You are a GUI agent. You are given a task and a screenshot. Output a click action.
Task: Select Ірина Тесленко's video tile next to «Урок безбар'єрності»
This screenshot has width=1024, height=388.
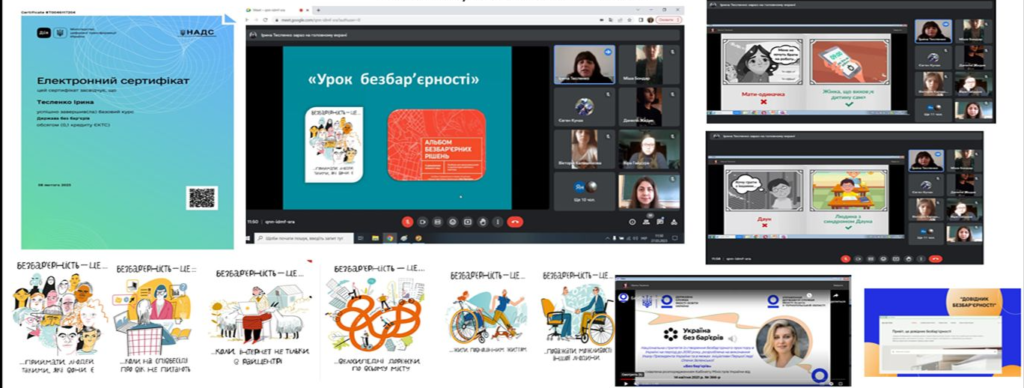tap(584, 64)
